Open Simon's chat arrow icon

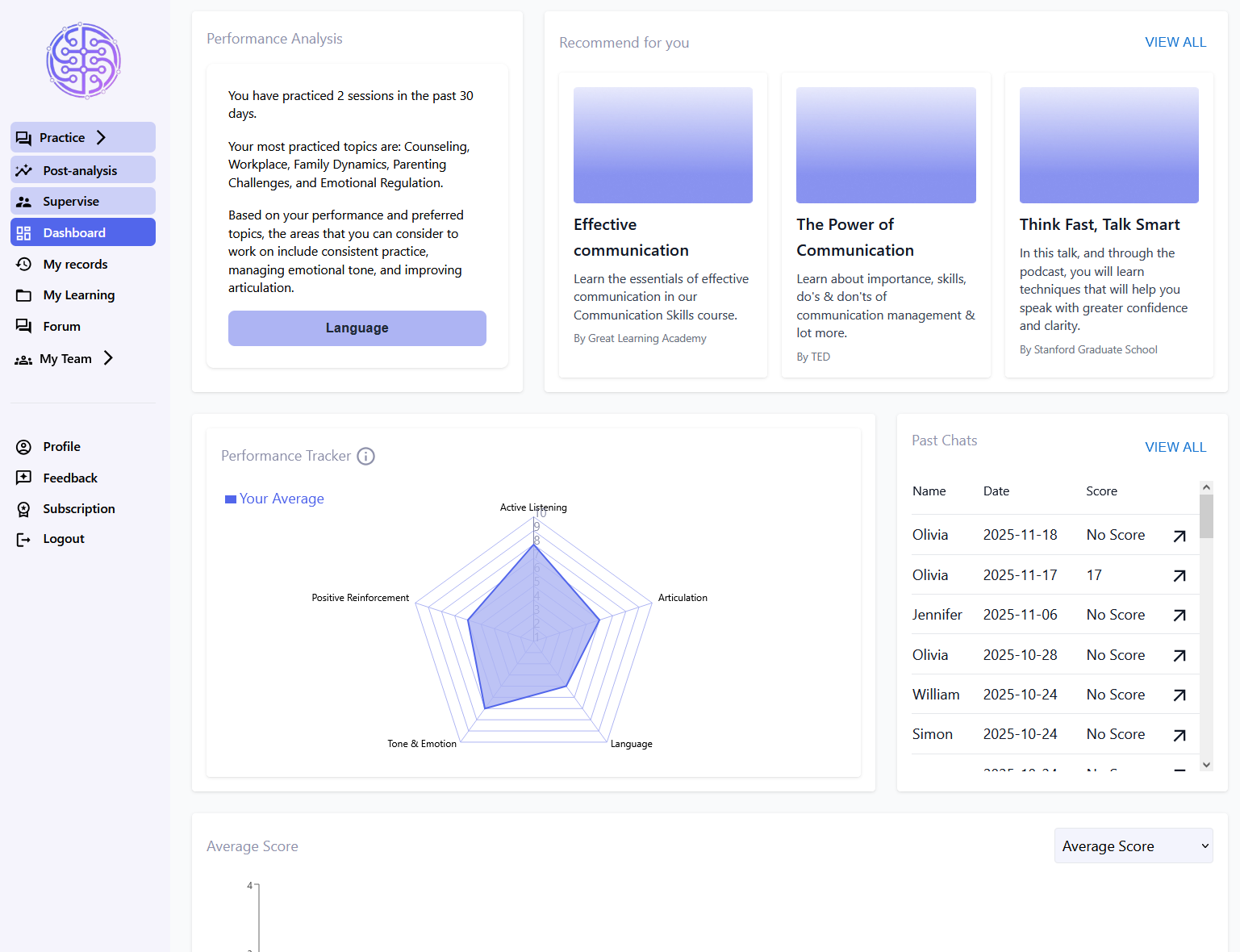(x=1179, y=735)
